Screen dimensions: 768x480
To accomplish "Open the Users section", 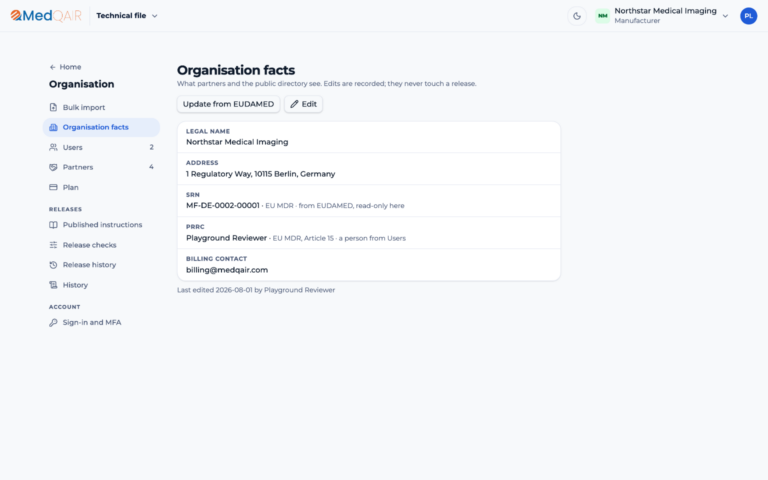I will pyautogui.click(x=101, y=147).
